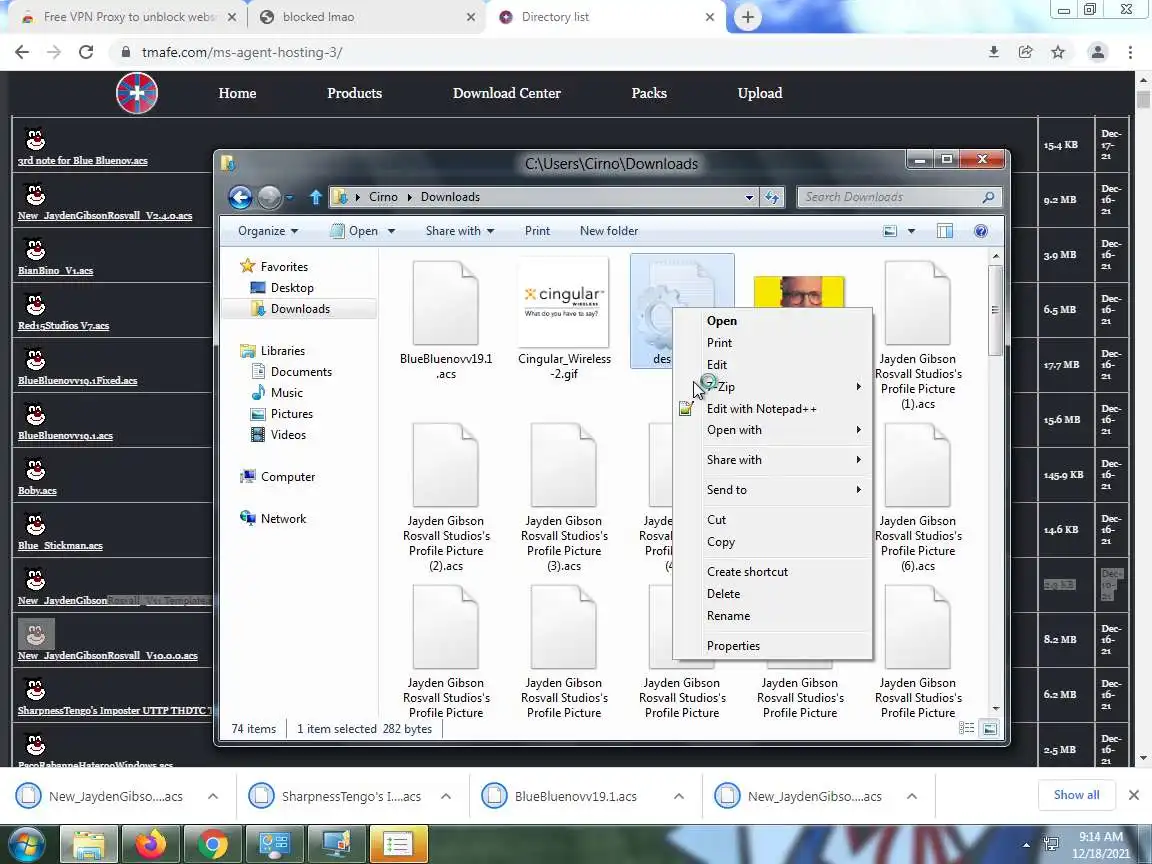
Task: Open Explorer help question mark icon
Action: pos(981,231)
